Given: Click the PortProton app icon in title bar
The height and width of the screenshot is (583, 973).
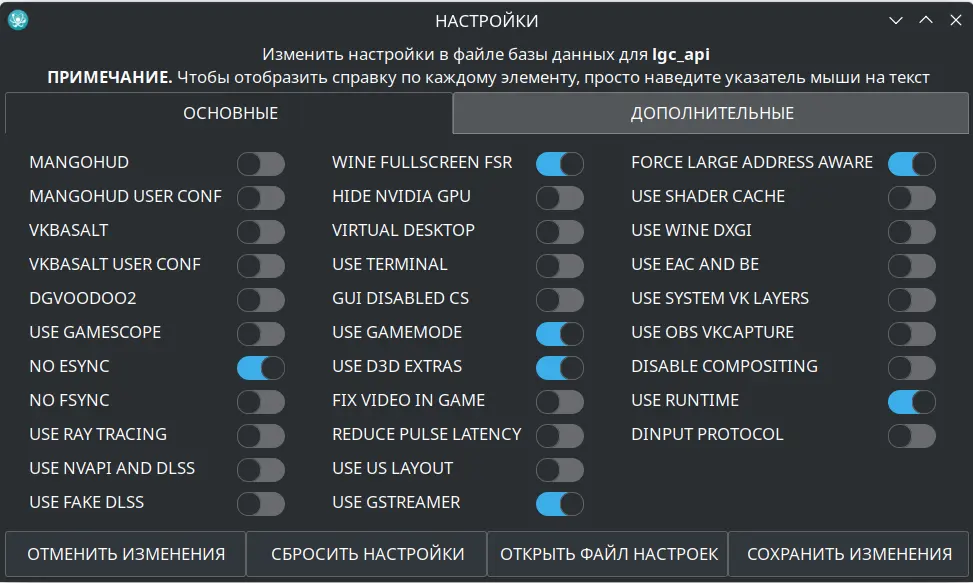Looking at the screenshot, I should 17,20.
